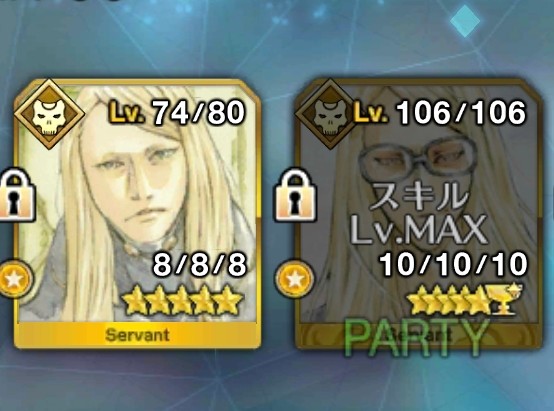
Task: Toggle the padlock lock on the Lv. 74/80 servant
Action: click(x=16, y=195)
